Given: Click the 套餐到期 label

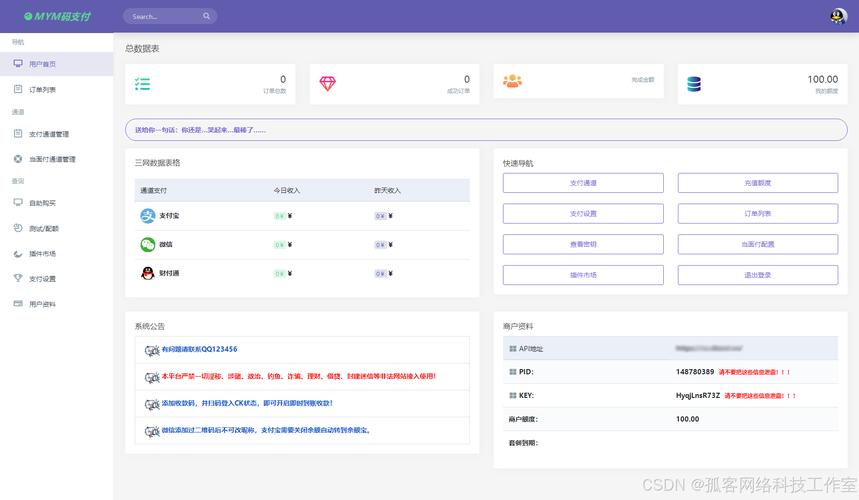Looking at the screenshot, I should [523, 443].
